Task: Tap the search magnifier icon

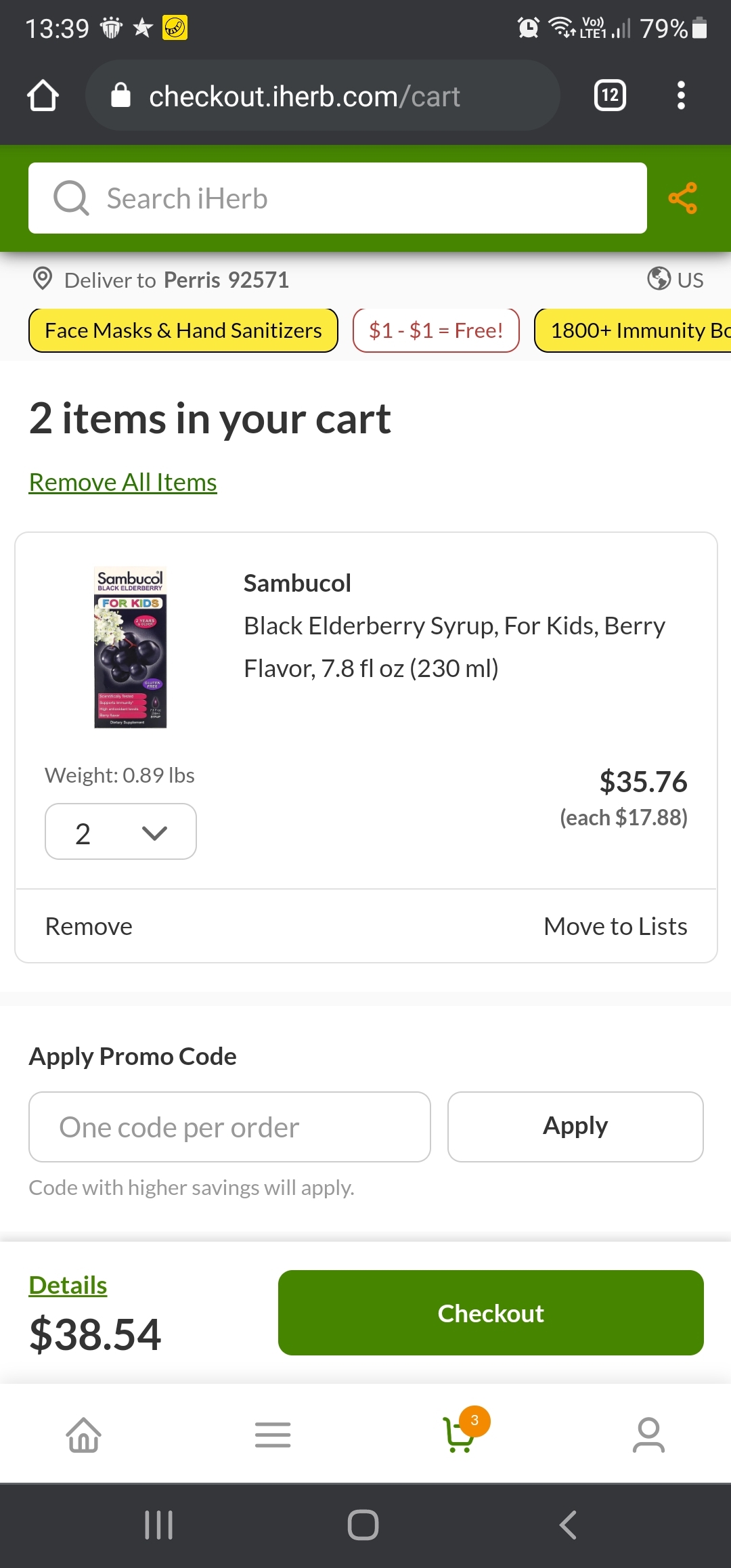Action: [x=71, y=198]
